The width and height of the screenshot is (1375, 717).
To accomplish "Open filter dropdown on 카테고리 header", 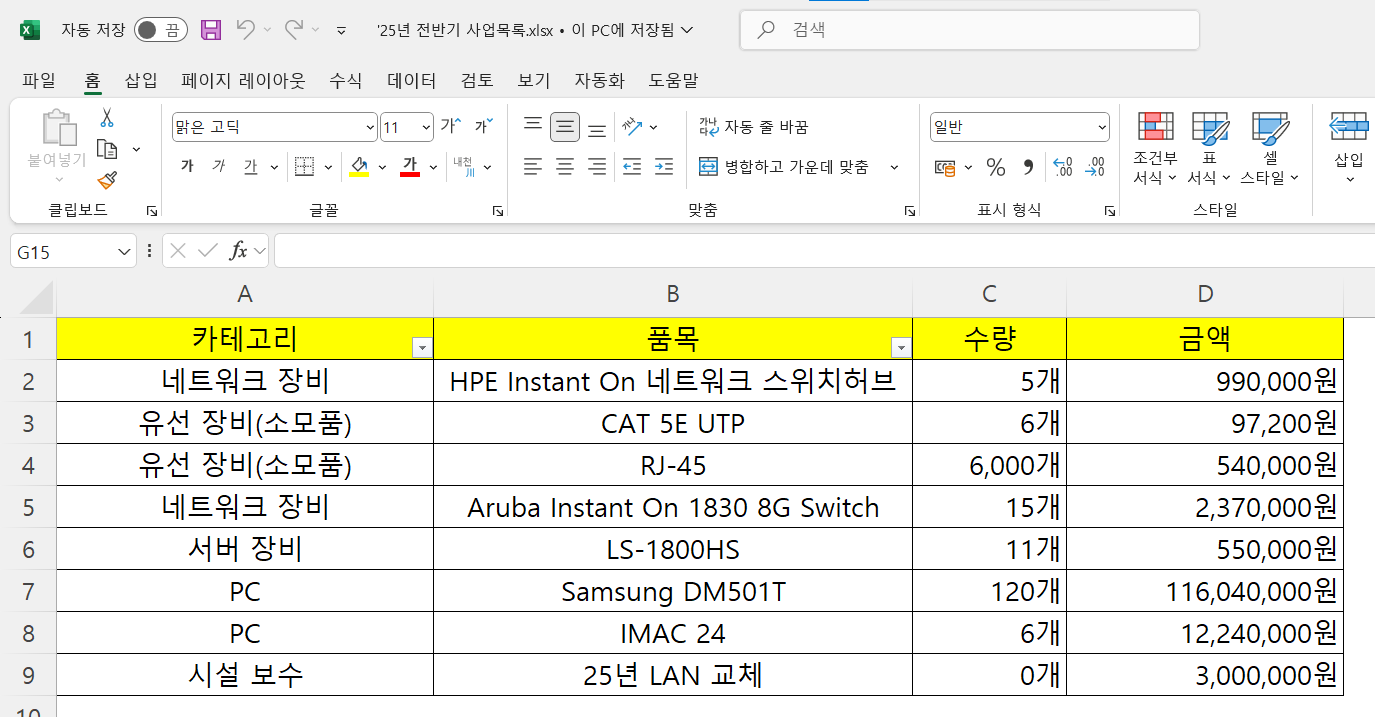I will [x=422, y=347].
